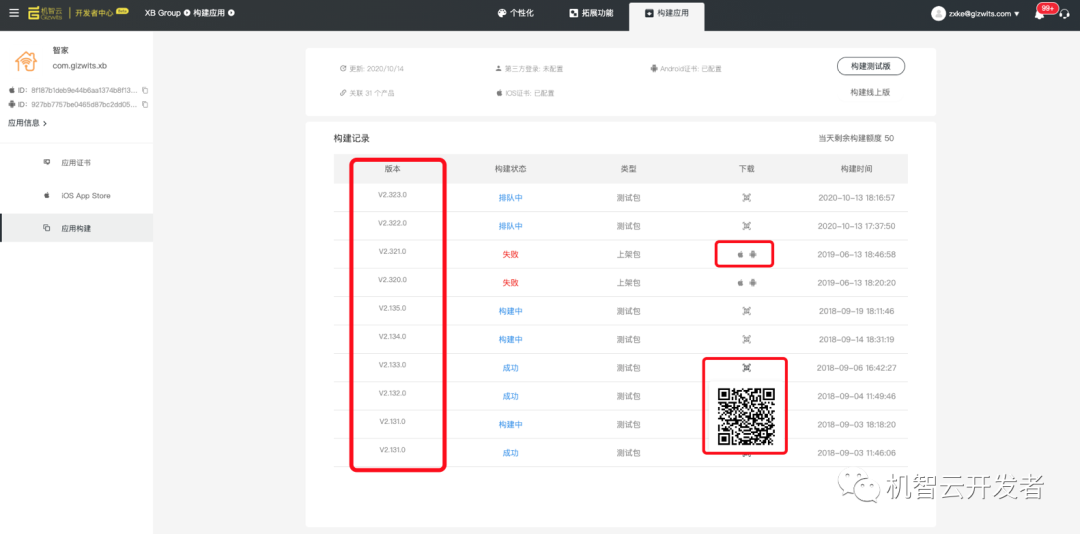Click the Android download icon for V2.321.0
Screen dimensions: 1080x534
(x=753, y=254)
